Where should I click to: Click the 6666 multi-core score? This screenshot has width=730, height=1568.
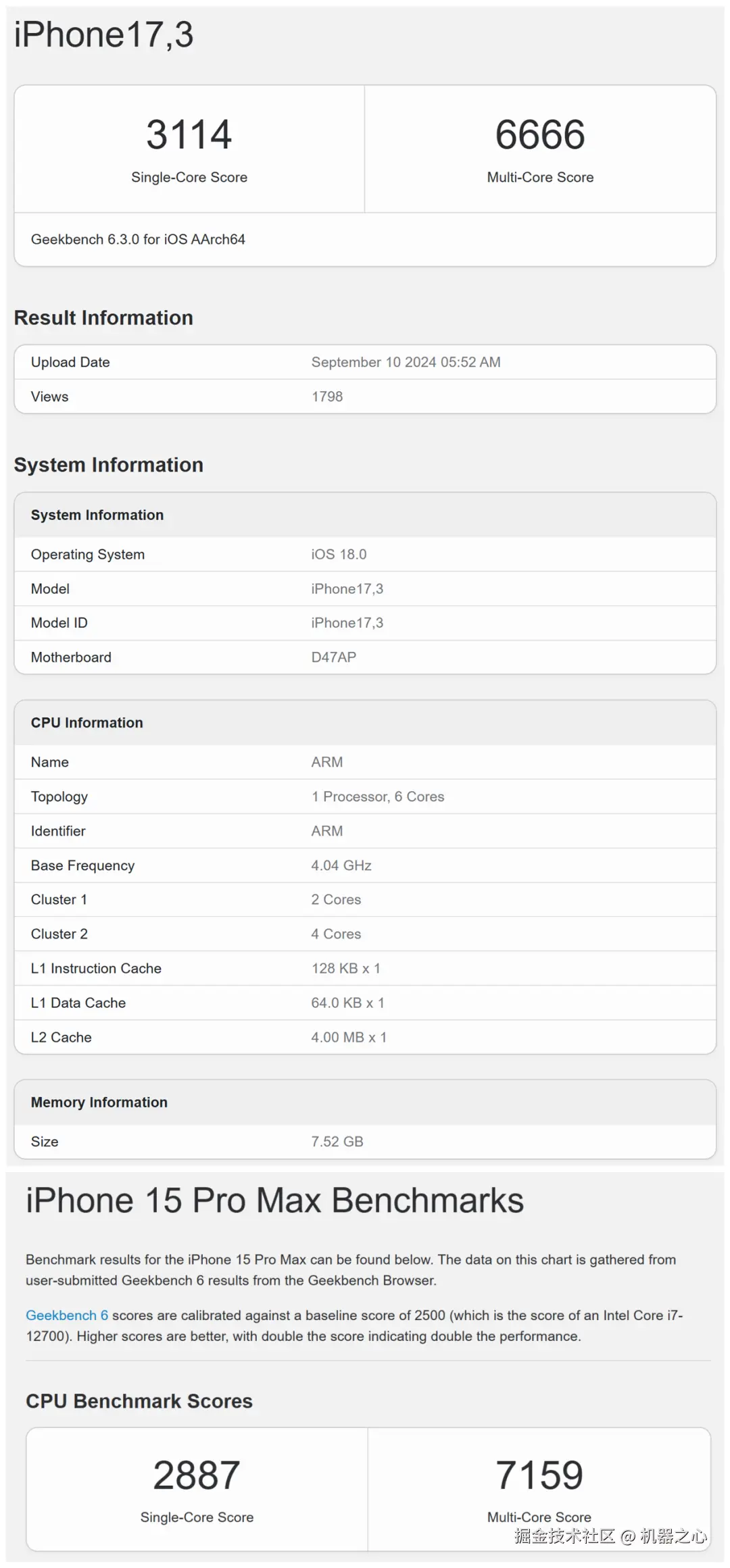click(540, 134)
